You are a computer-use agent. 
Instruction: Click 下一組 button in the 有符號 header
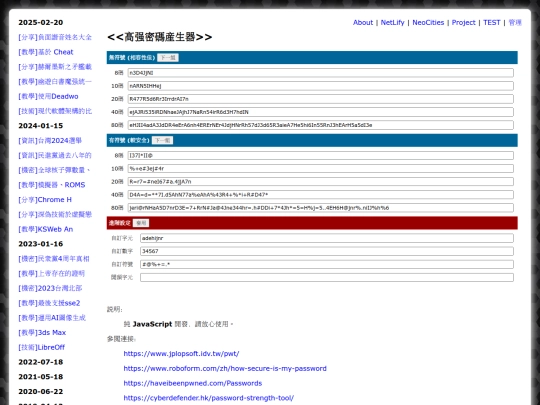162,140
